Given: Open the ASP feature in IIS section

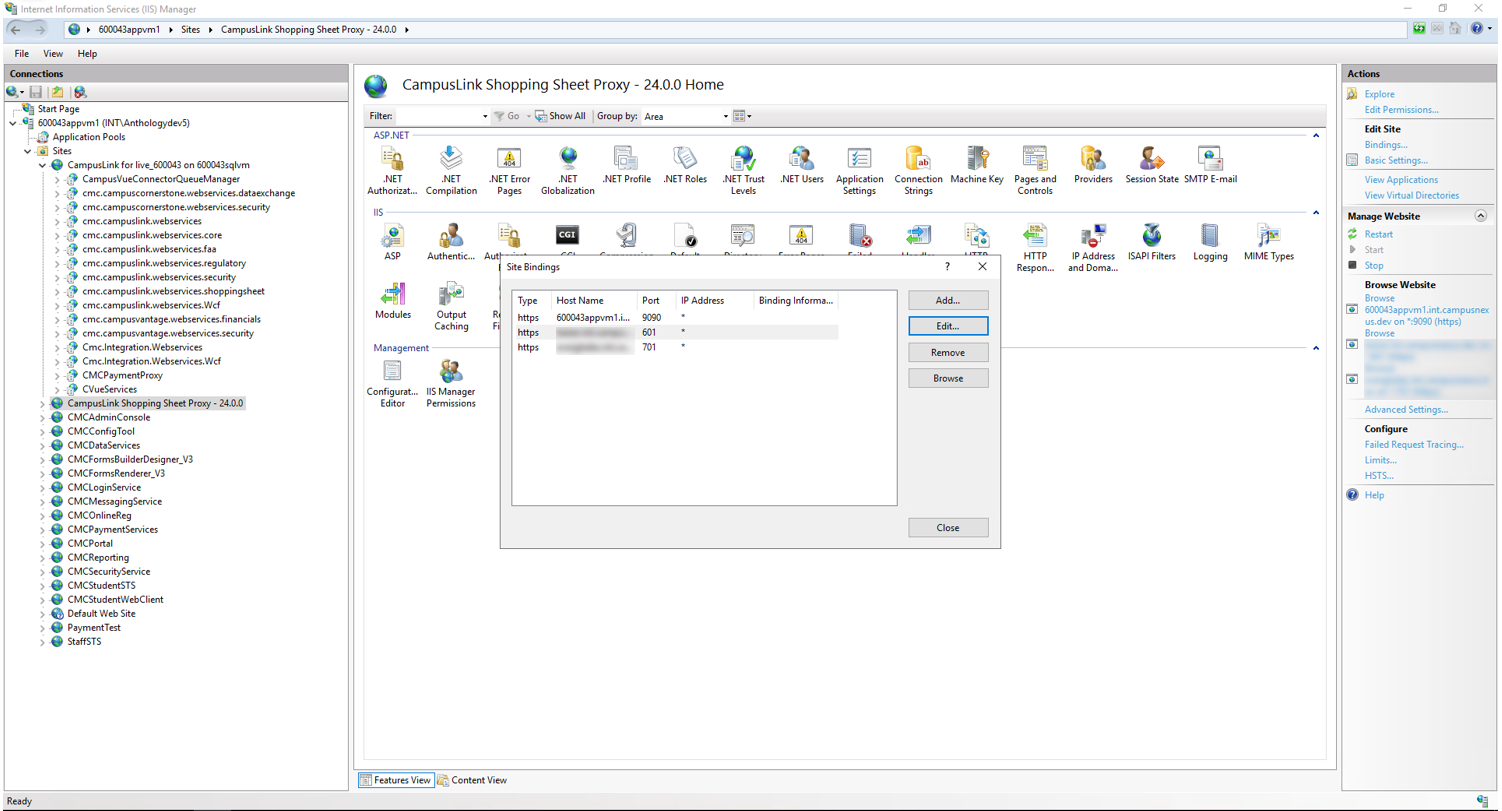Looking at the screenshot, I should [392, 242].
